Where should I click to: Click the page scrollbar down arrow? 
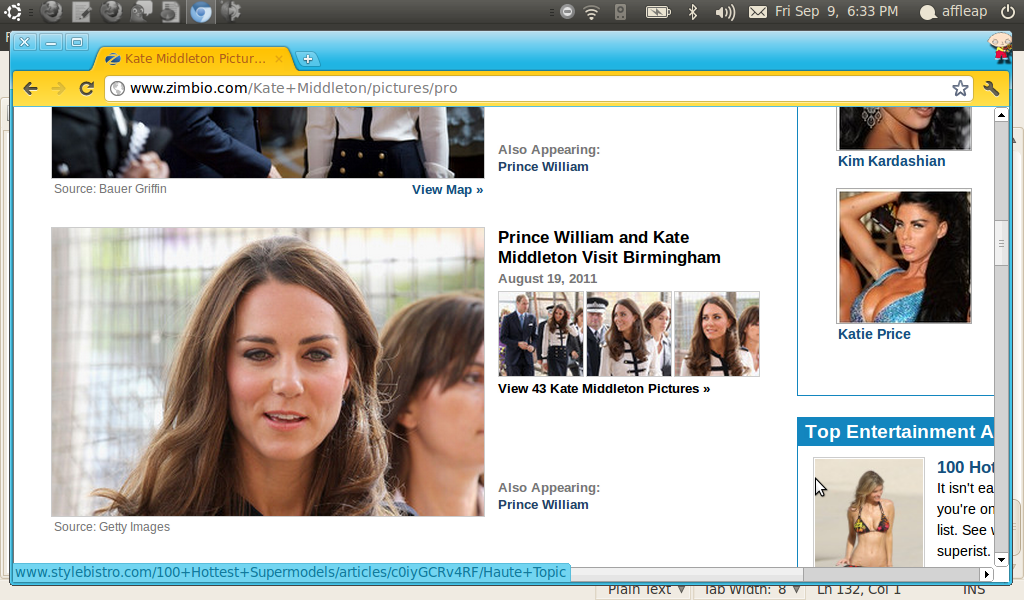(x=1001, y=560)
